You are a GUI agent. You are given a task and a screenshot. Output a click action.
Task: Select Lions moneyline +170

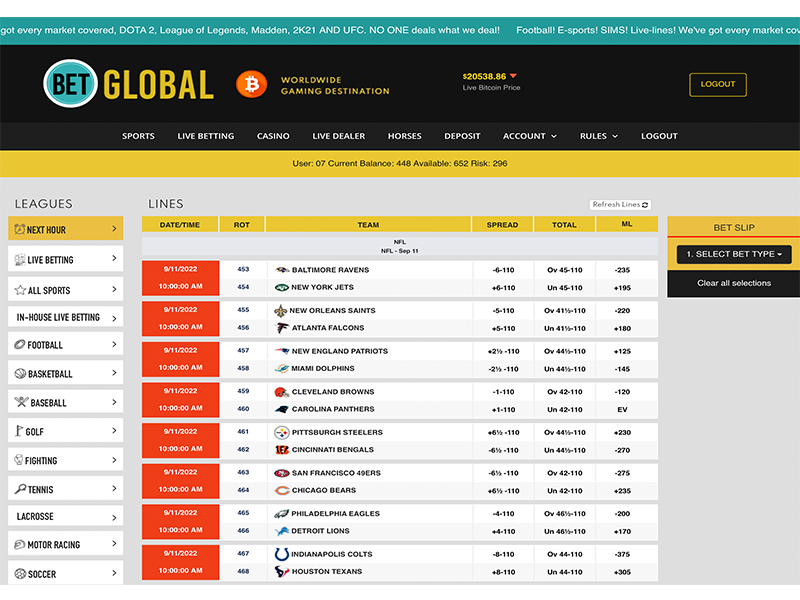point(622,532)
